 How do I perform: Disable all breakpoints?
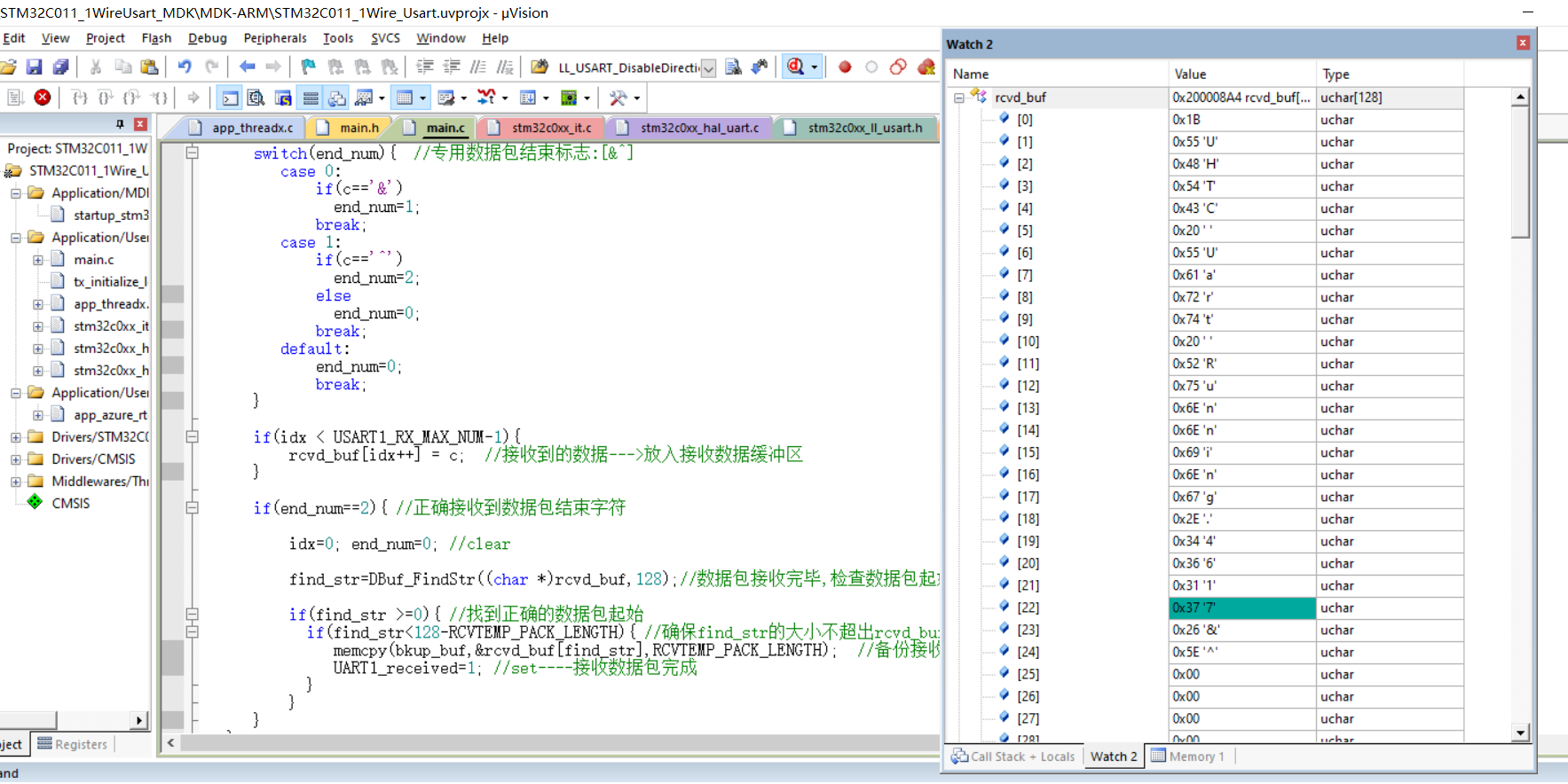click(898, 67)
